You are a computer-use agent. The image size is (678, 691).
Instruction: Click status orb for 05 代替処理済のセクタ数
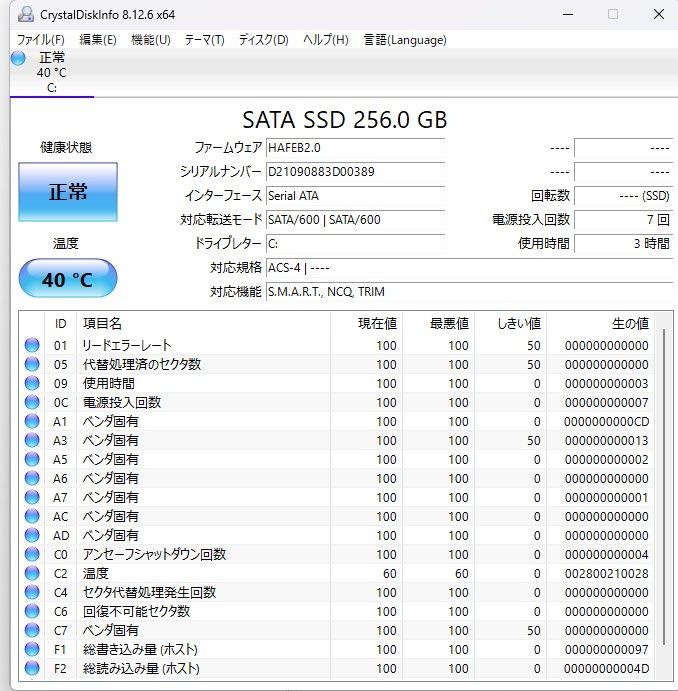[32, 364]
